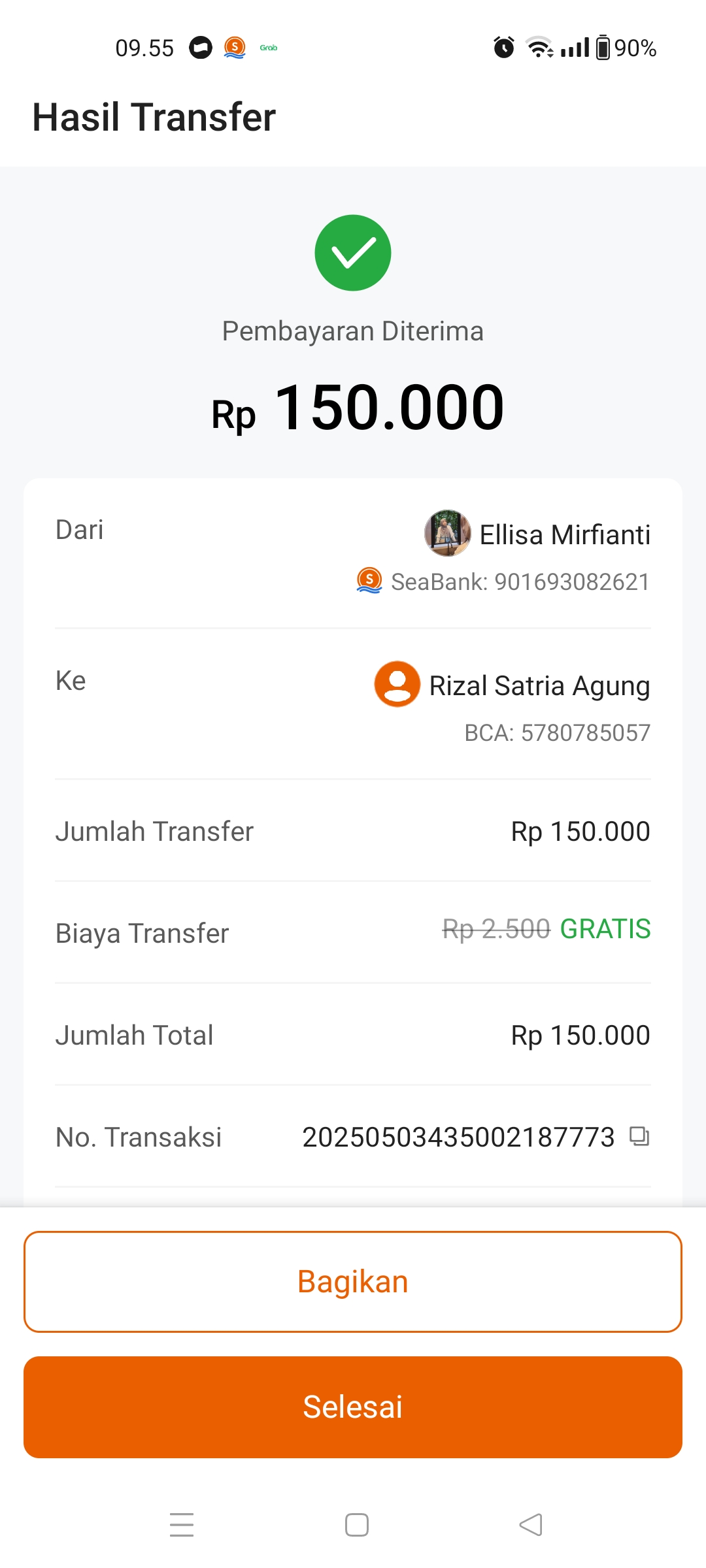Copy the transaction number icon
This screenshot has width=706, height=1568.
click(x=639, y=1136)
